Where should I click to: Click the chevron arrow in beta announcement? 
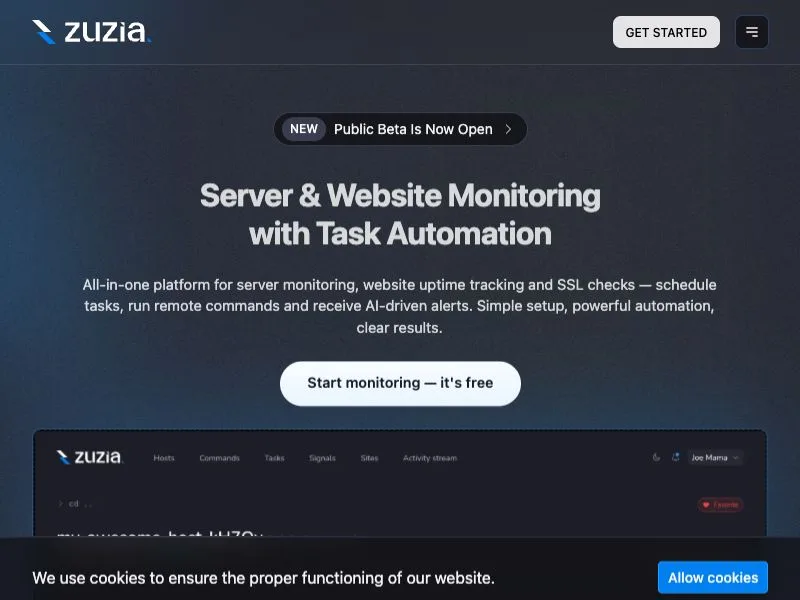508,129
